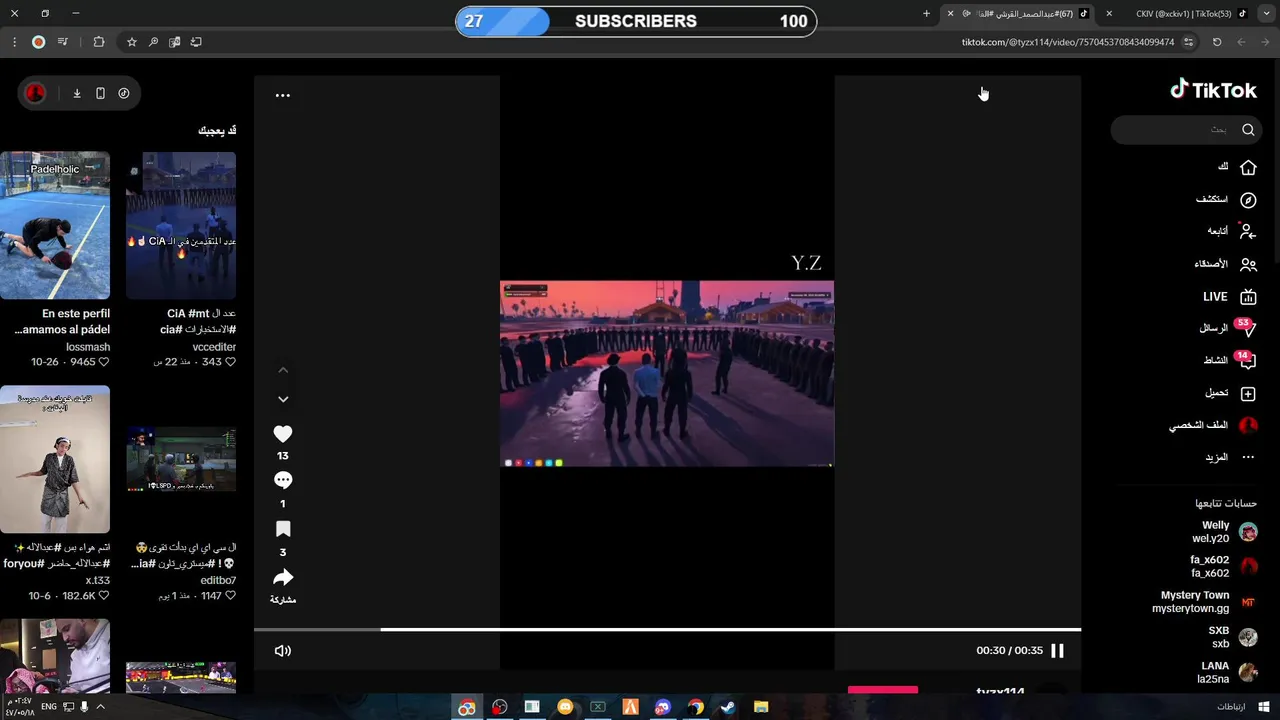Click the zoom magnifier icon in address bar

click(x=153, y=42)
